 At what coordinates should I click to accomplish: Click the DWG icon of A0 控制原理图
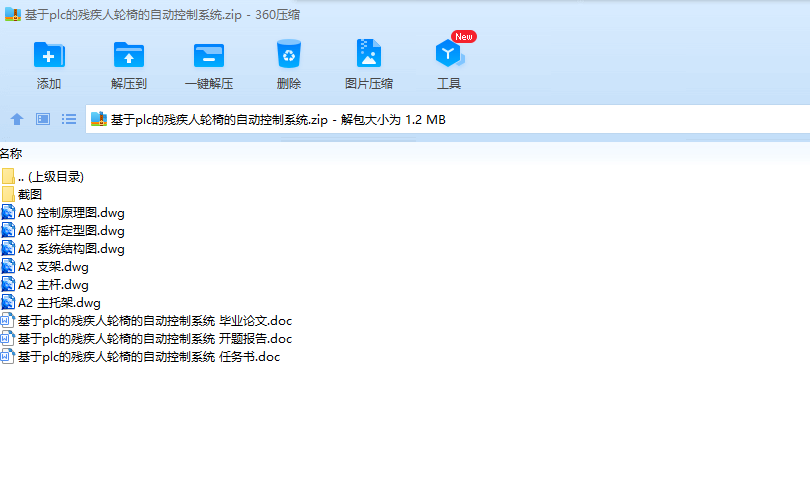pos(8,212)
